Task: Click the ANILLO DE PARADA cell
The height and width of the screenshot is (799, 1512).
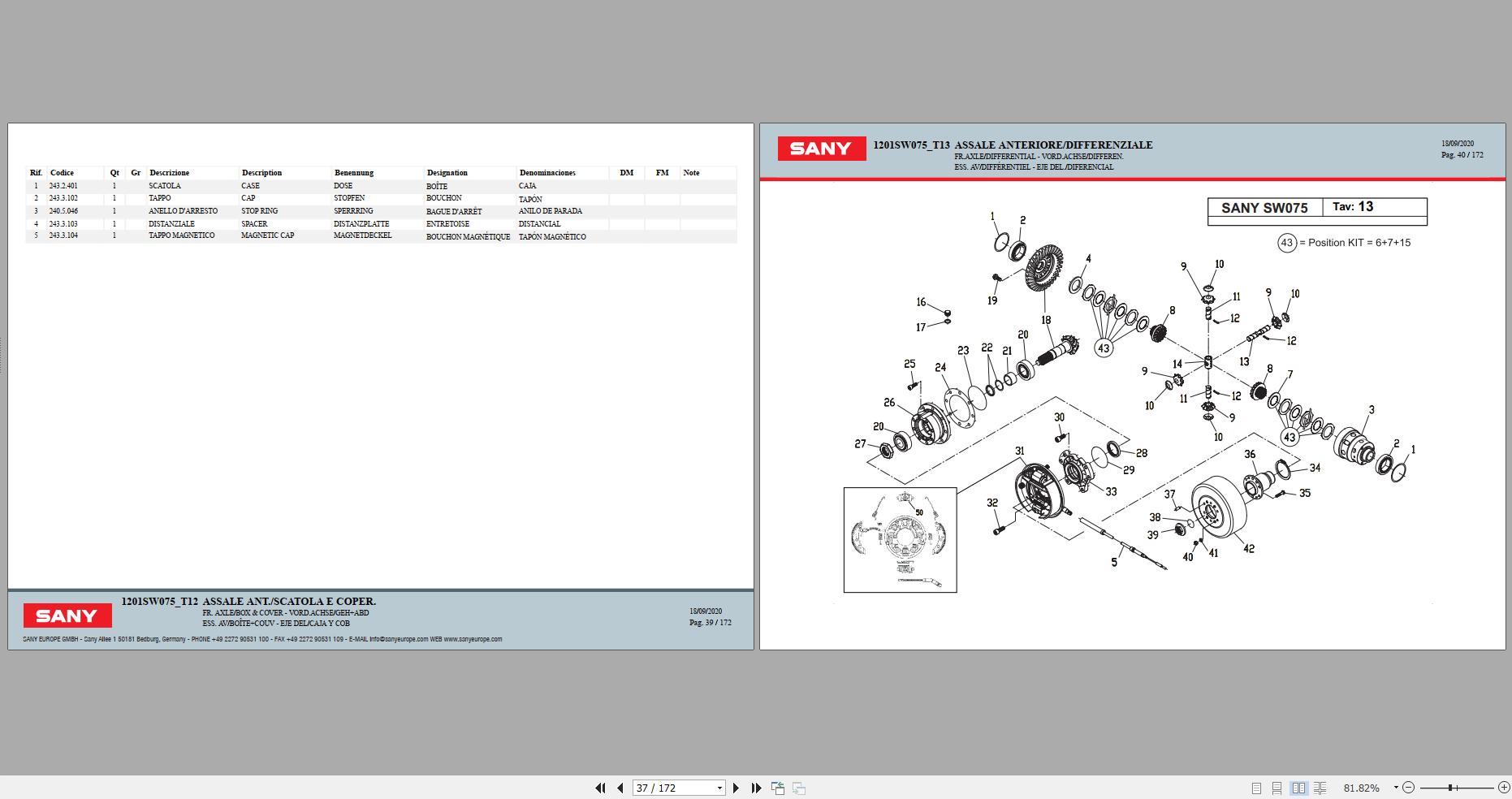Action: click(551, 211)
